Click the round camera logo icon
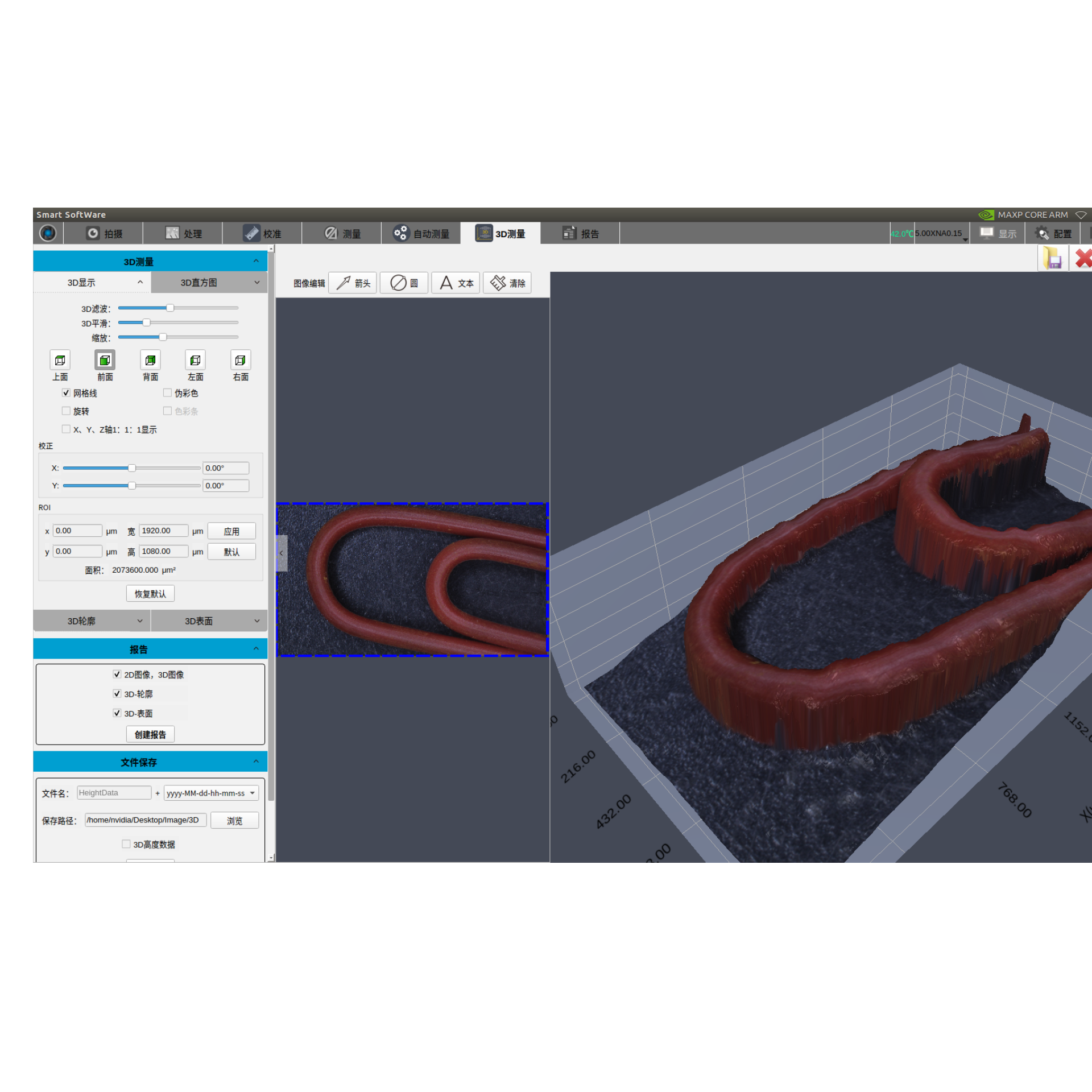Image resolution: width=1092 pixels, height=1092 pixels. click(48, 233)
